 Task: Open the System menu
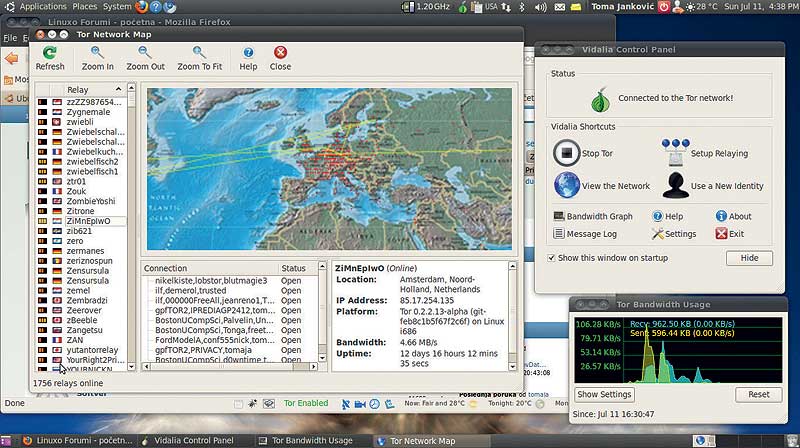pos(117,7)
